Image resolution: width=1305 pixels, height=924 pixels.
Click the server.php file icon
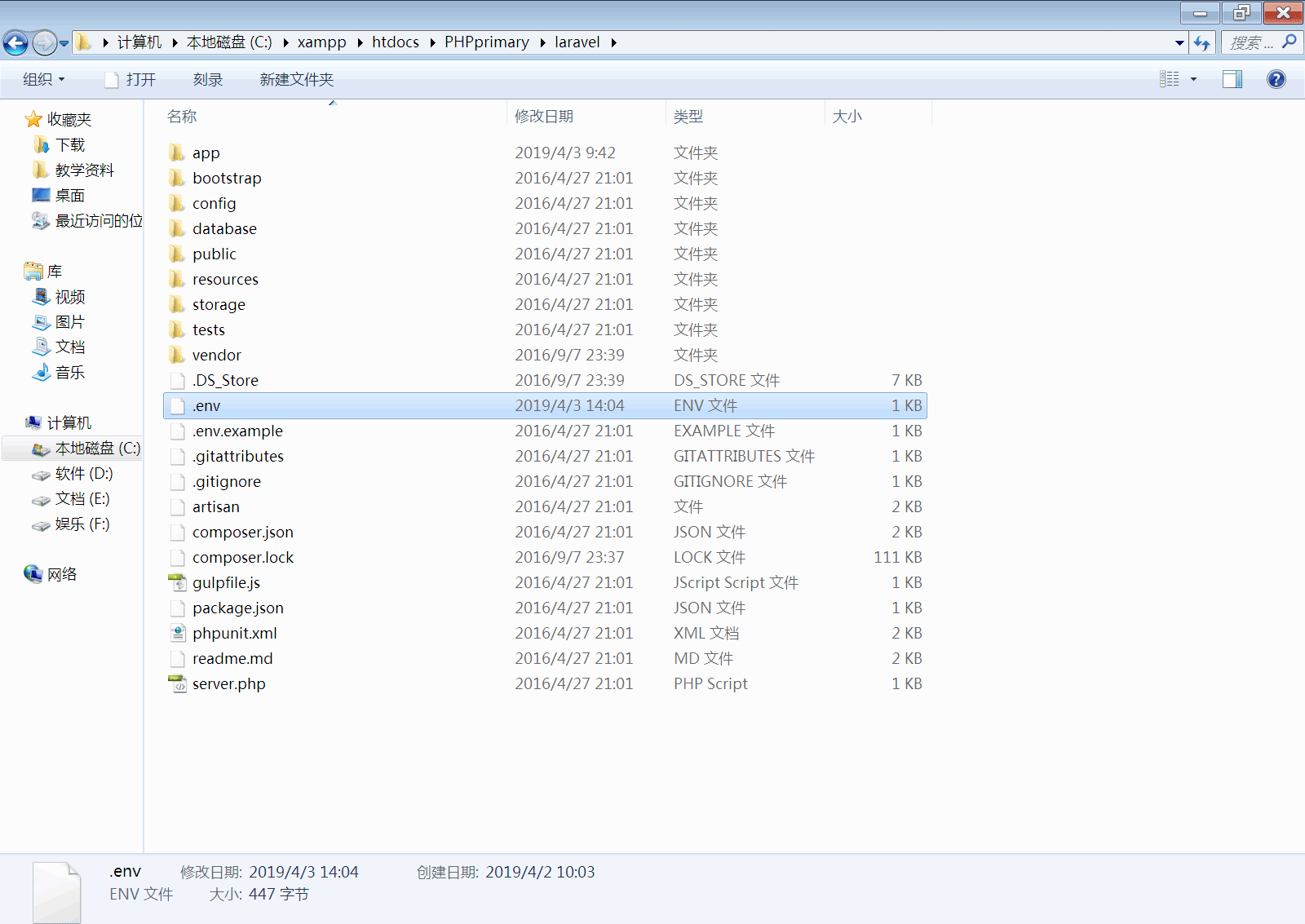(177, 683)
